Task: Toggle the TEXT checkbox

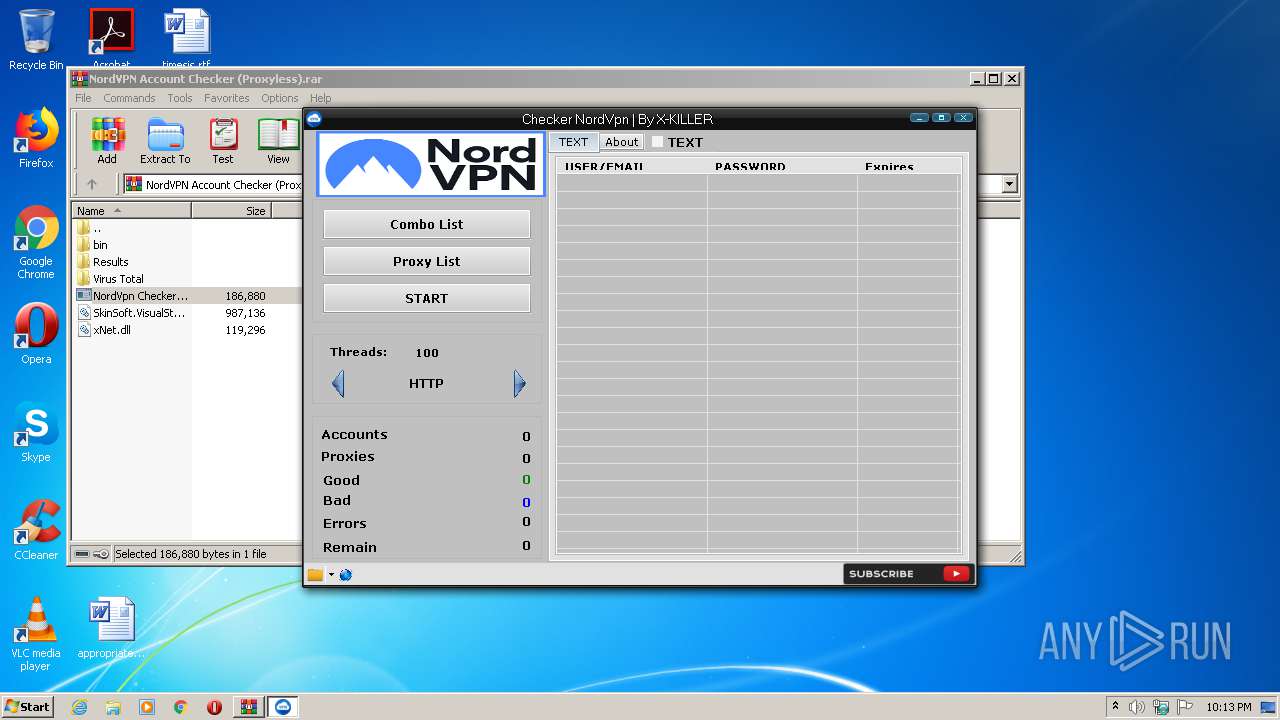Action: coord(657,142)
